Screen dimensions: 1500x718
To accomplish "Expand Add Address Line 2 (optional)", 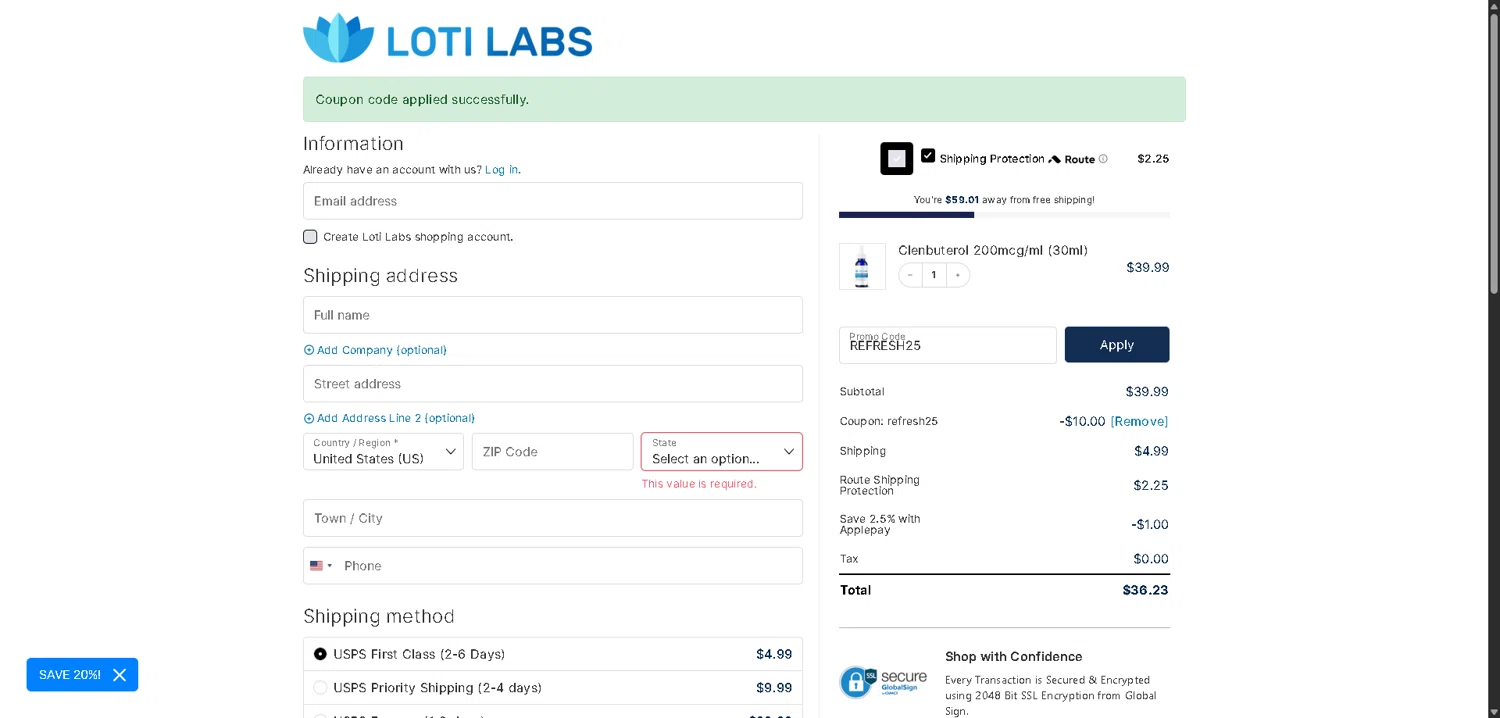I will [x=389, y=418].
